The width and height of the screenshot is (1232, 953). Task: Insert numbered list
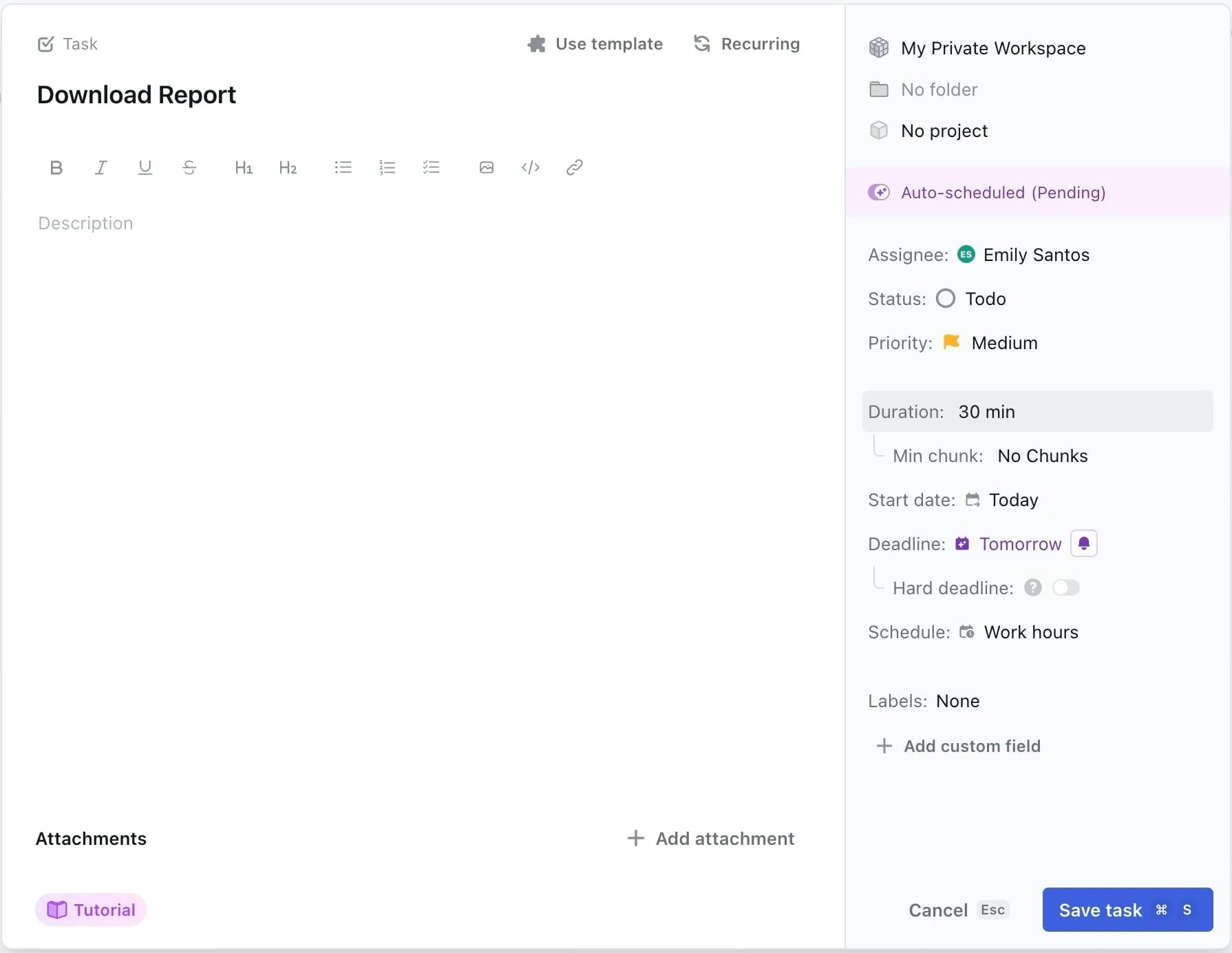[387, 167]
